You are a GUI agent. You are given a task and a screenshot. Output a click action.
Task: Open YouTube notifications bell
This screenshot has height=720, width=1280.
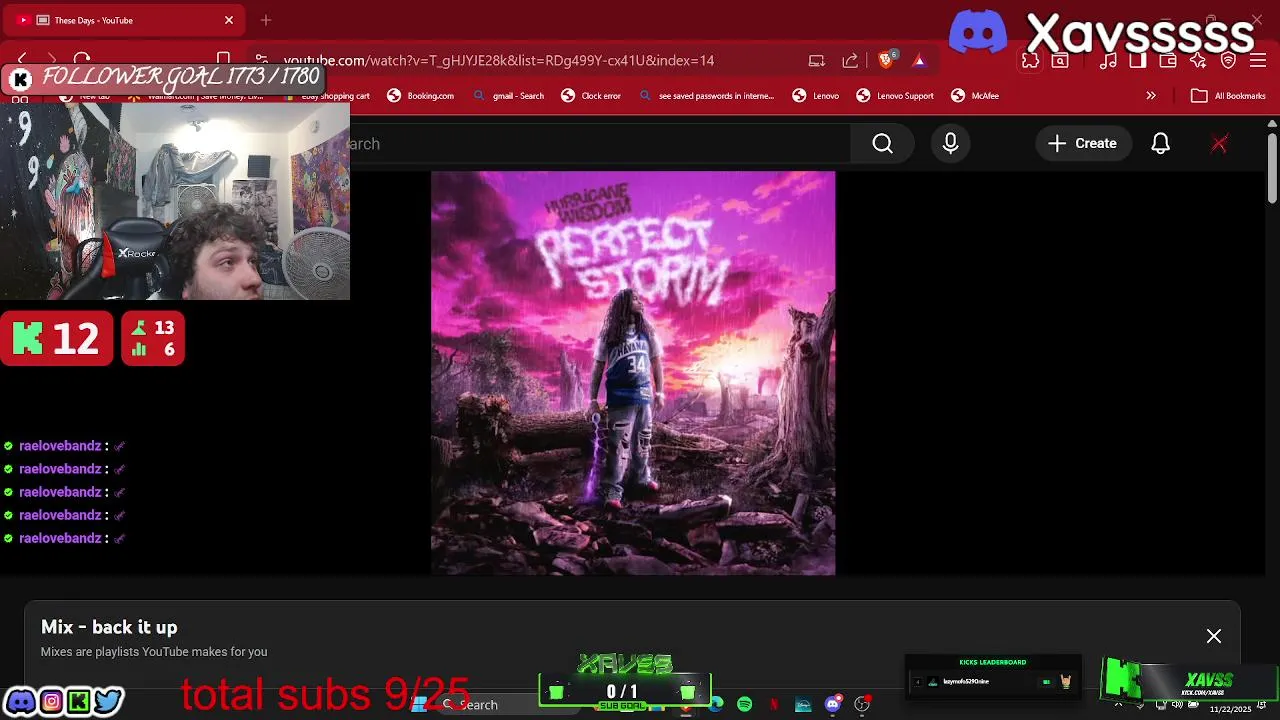[x=1160, y=144]
